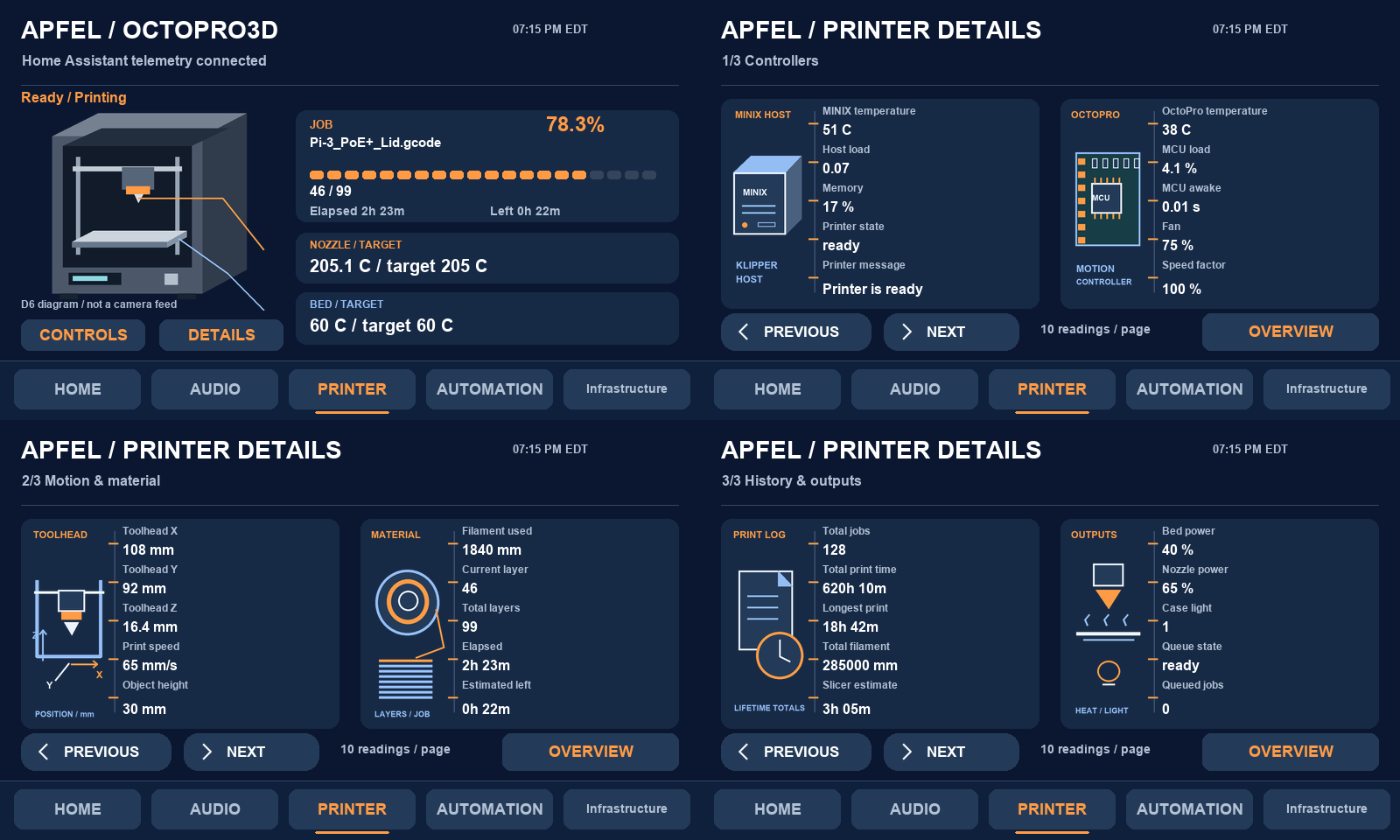
Task: Click the 65 mm/s print speed value
Action: tap(150, 666)
